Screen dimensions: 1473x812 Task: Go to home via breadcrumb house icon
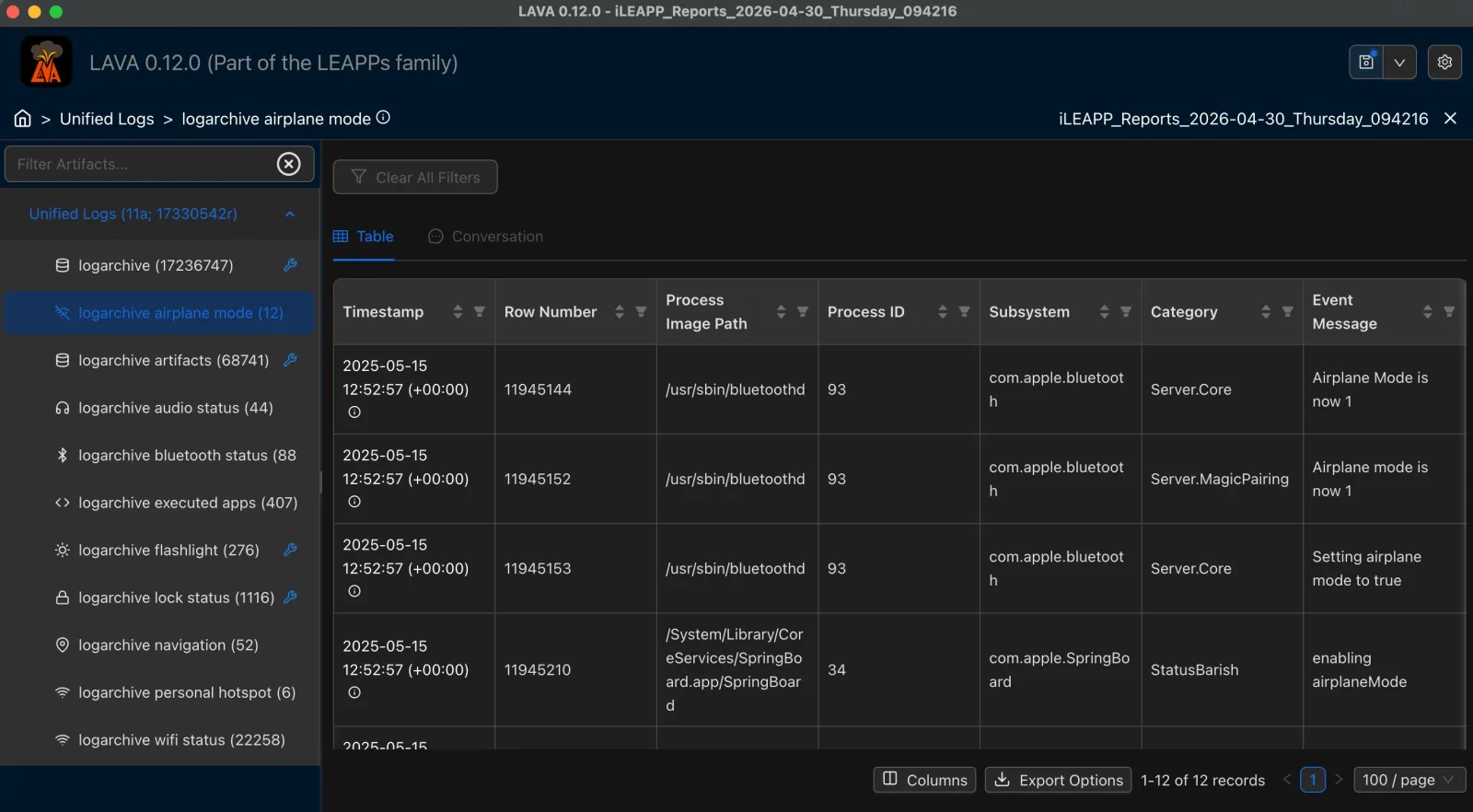coord(23,119)
